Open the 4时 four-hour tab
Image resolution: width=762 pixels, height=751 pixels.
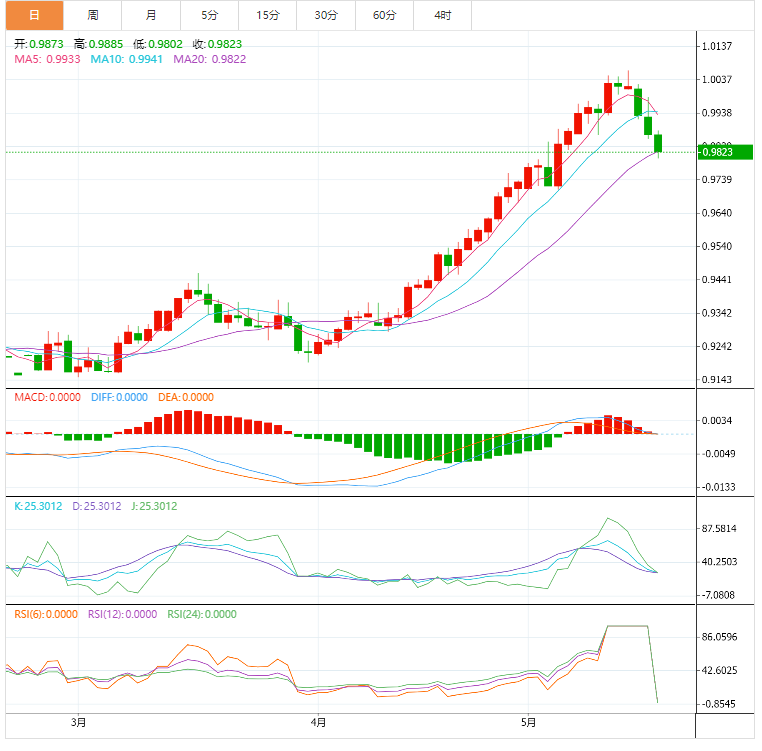[x=442, y=15]
